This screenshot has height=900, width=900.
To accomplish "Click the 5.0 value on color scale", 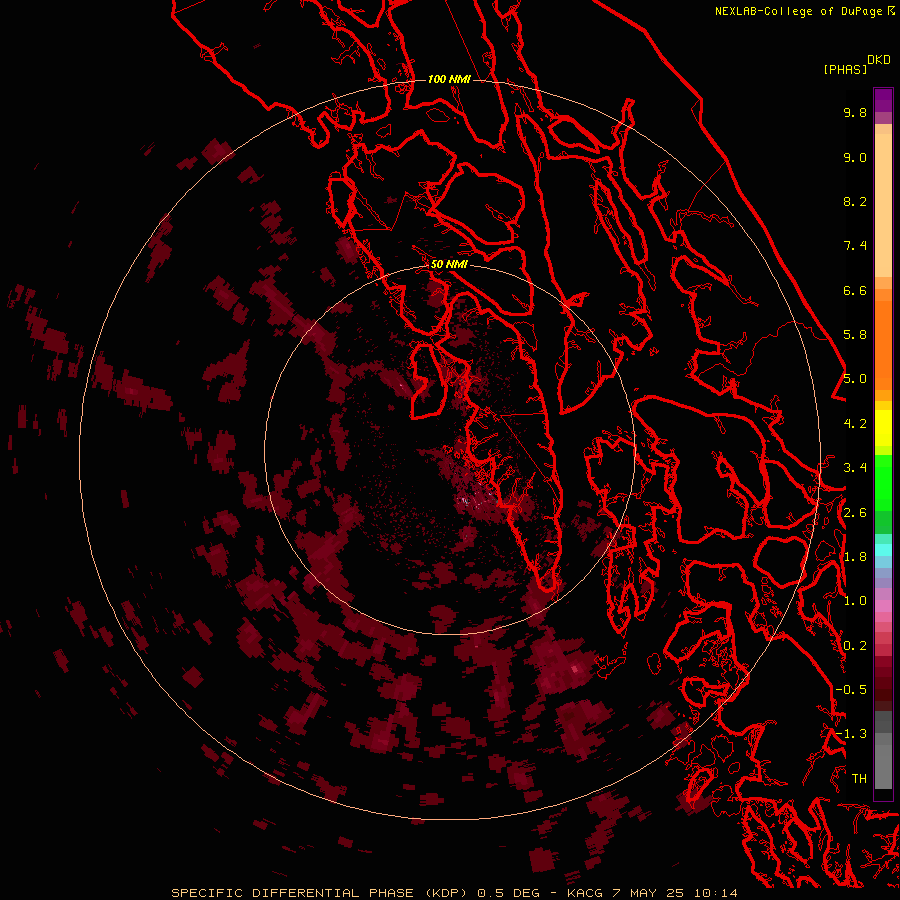I will pos(855,379).
